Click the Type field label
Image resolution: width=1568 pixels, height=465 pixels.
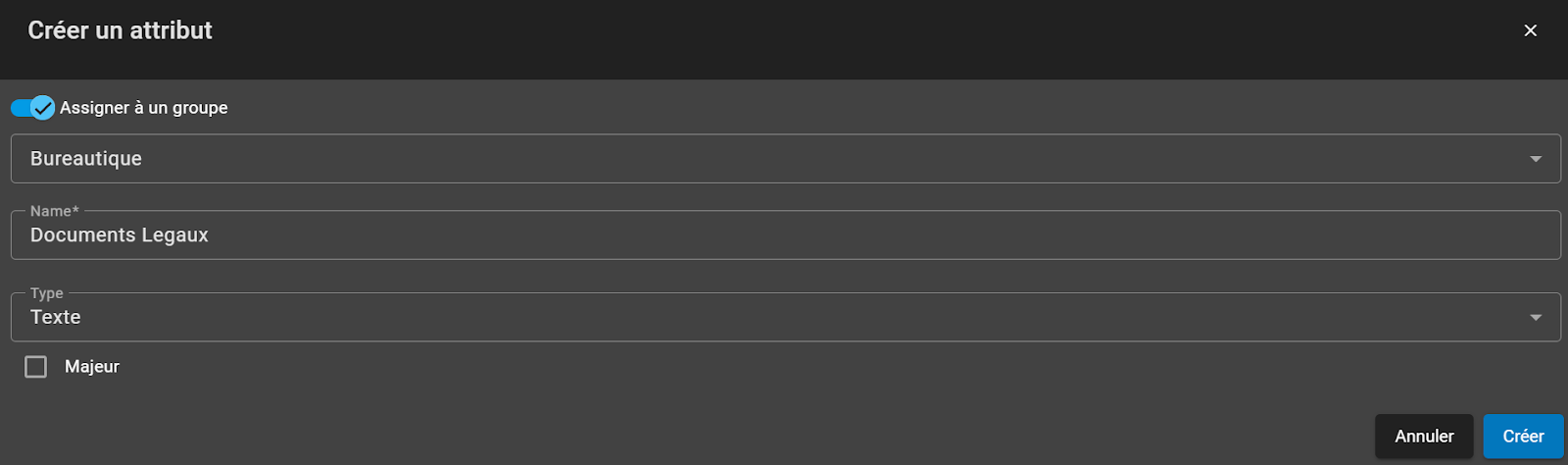(46, 293)
